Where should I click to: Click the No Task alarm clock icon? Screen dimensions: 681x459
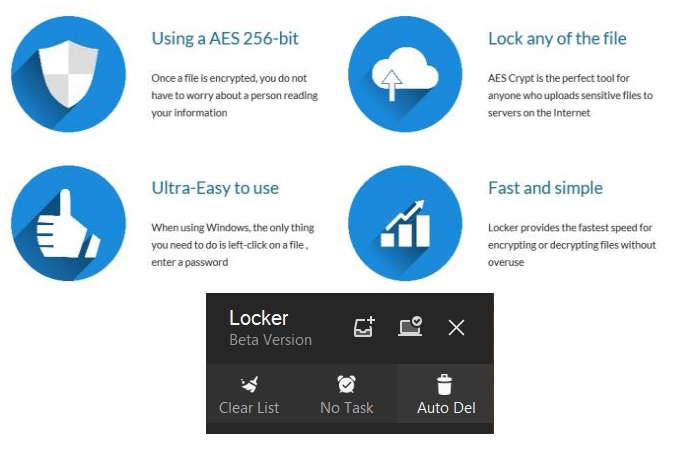click(x=346, y=384)
